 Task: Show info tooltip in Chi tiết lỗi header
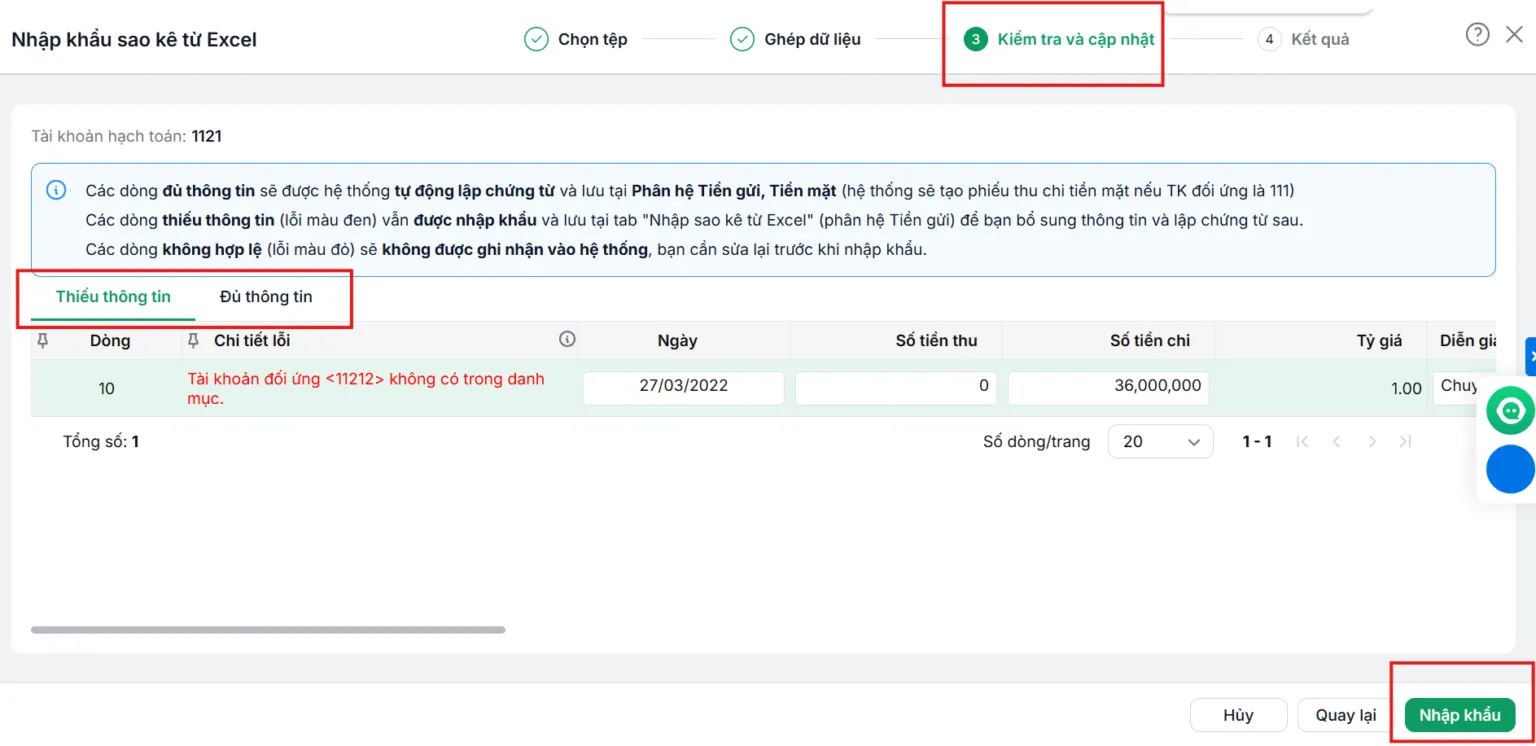tap(567, 340)
